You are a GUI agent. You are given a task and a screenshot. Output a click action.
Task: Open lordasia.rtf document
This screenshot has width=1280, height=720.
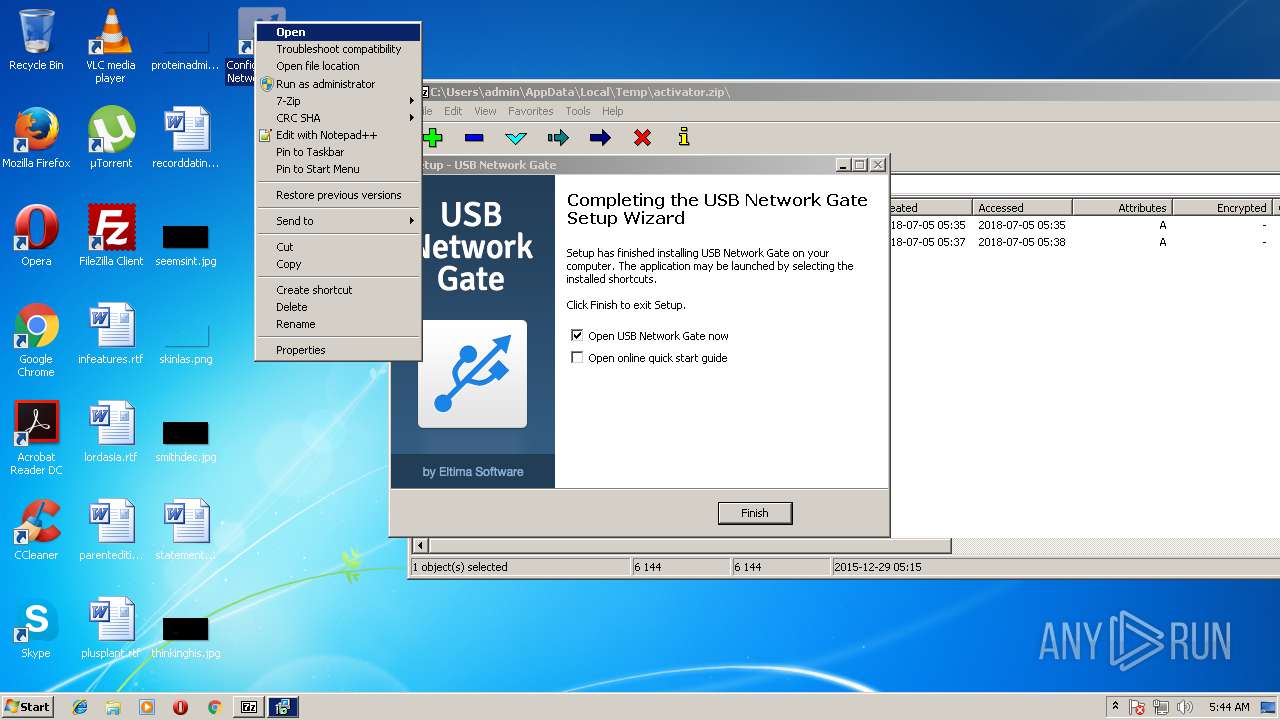tap(110, 432)
